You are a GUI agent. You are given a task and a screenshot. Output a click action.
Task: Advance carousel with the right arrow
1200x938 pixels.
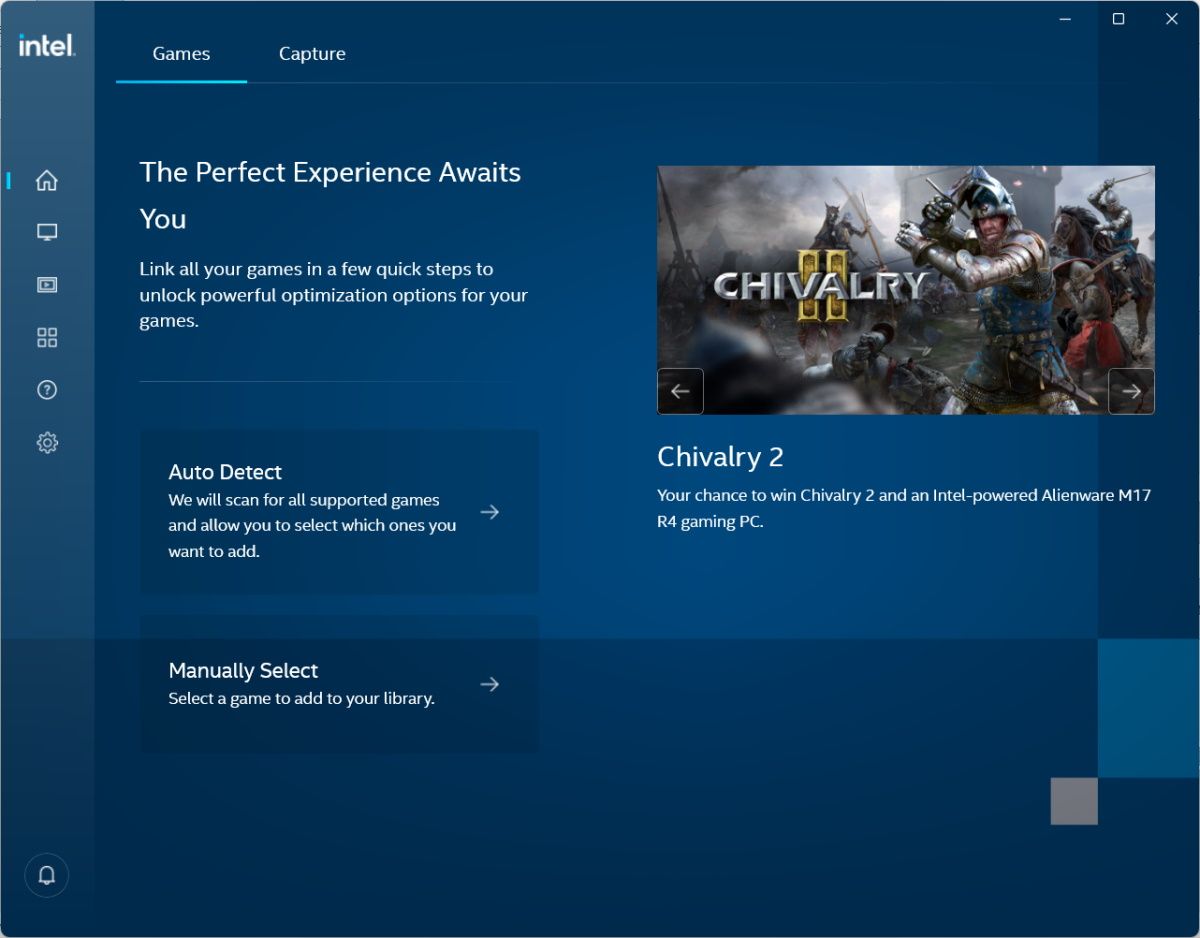1131,391
